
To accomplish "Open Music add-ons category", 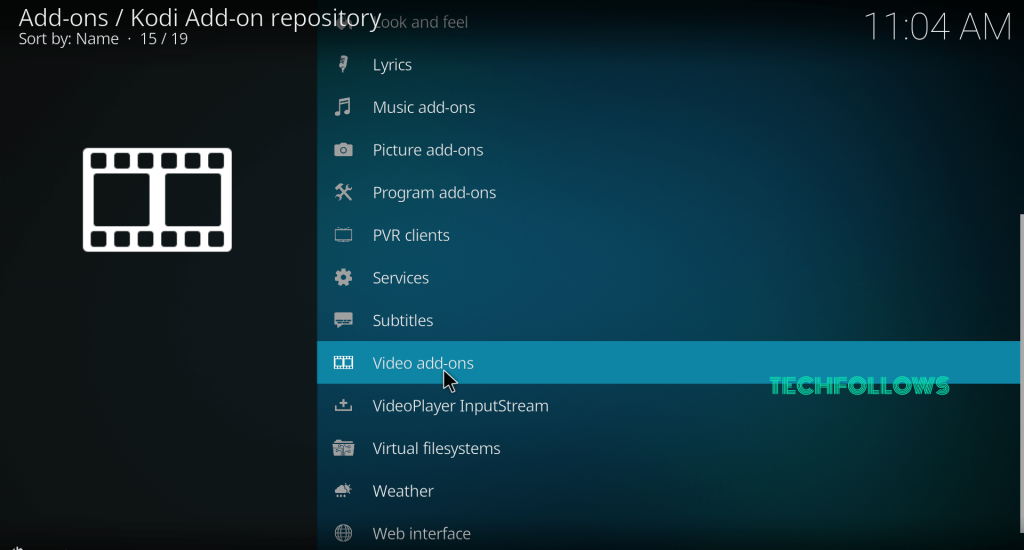I will (x=668, y=107).
